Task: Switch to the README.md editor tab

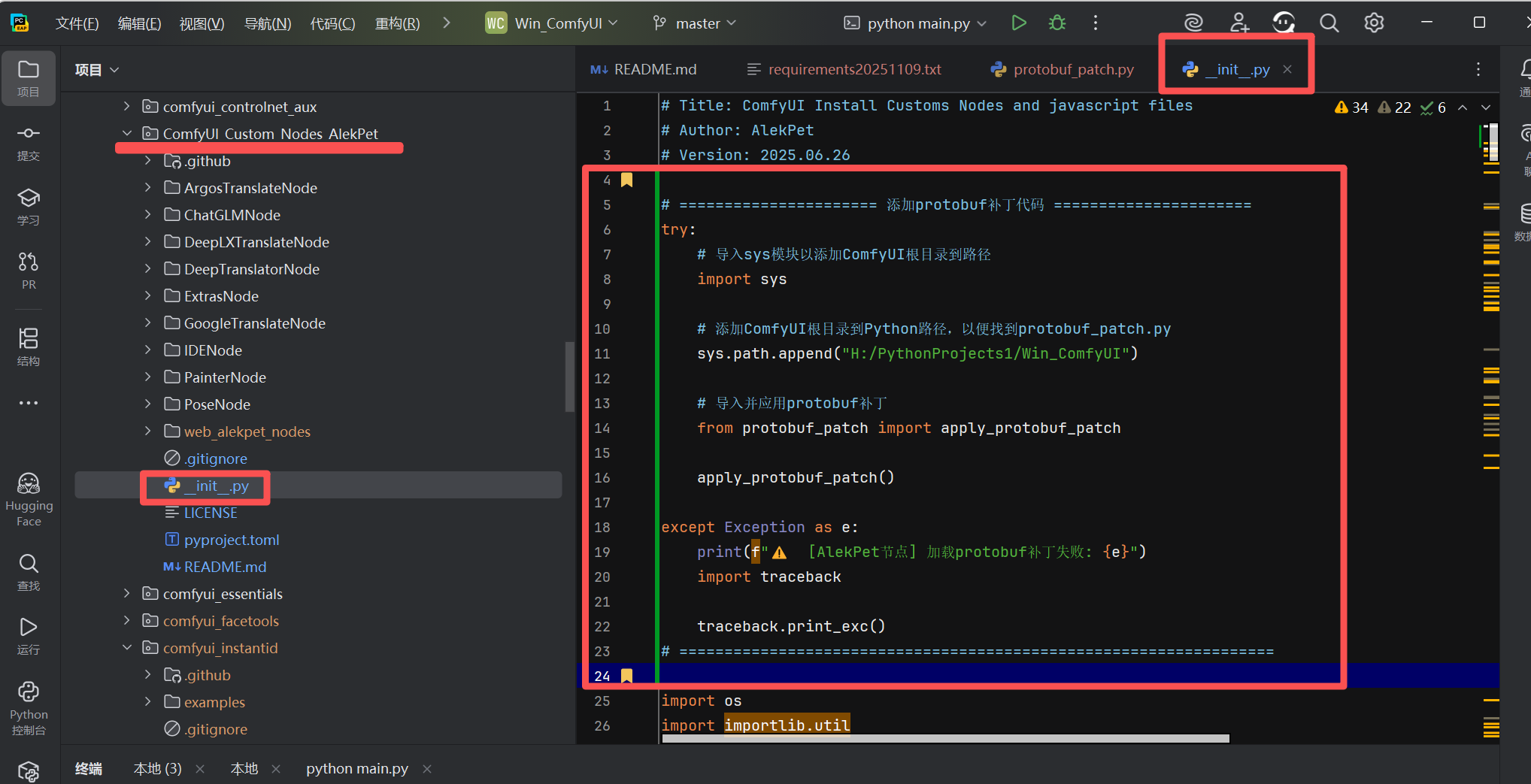Action: 644,69
